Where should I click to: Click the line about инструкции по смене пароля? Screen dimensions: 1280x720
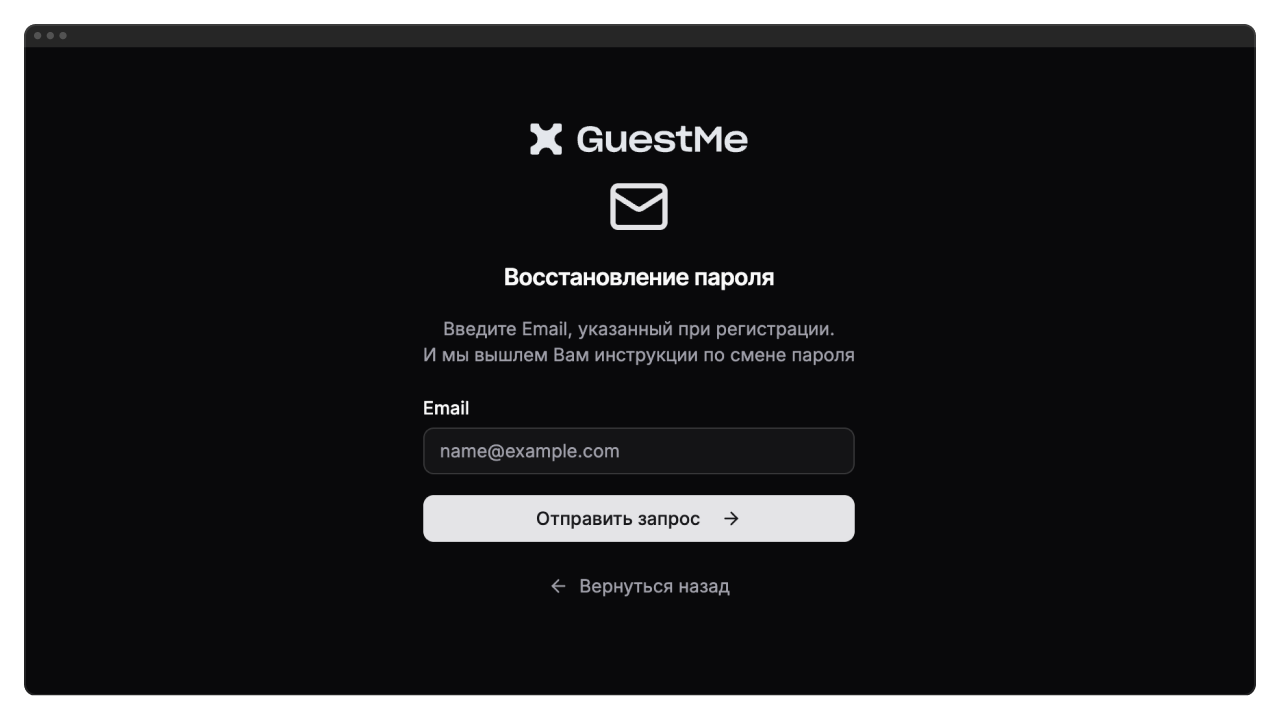[x=639, y=355]
